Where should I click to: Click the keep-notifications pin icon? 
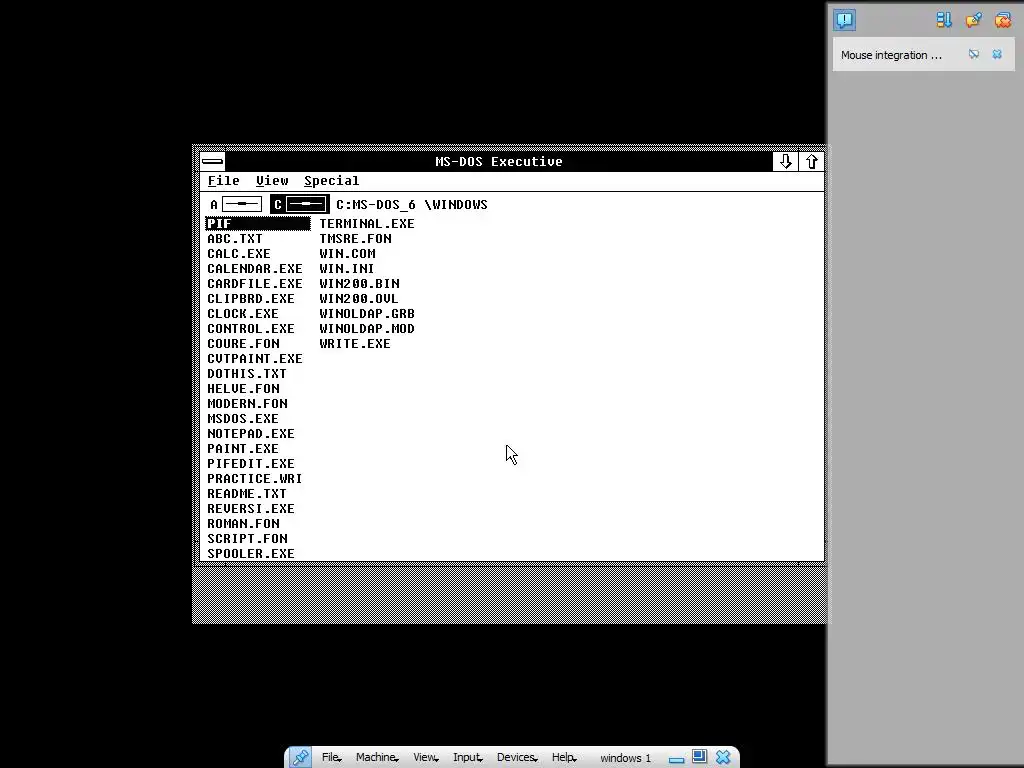pyautogui.click(x=973, y=20)
